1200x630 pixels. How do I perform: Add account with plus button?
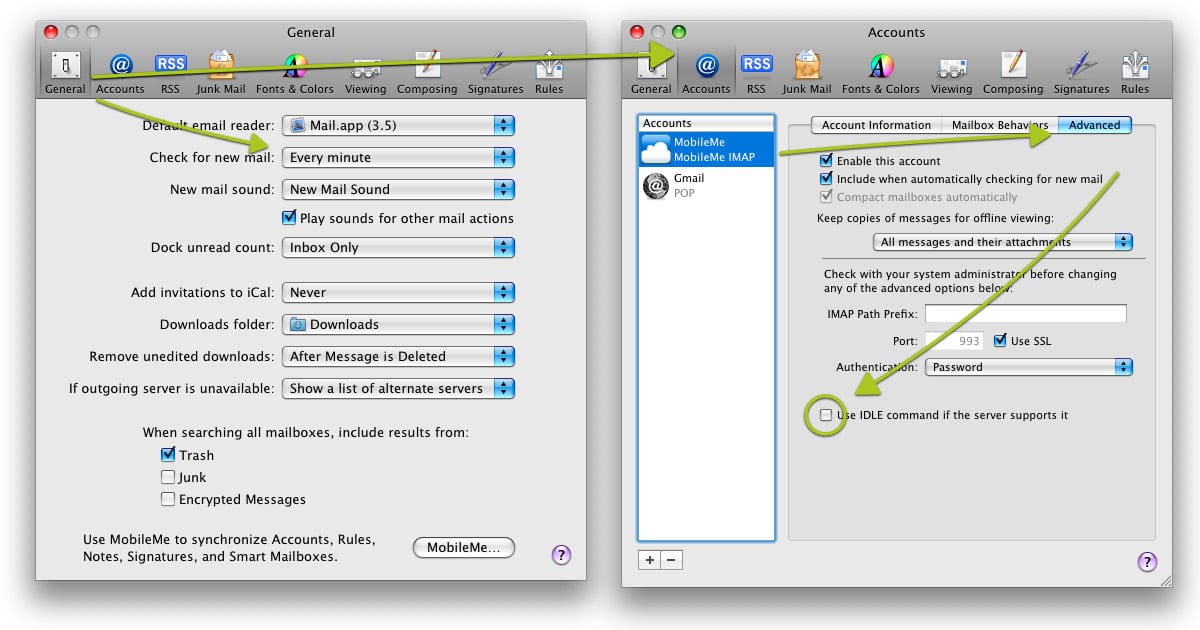coord(650,560)
